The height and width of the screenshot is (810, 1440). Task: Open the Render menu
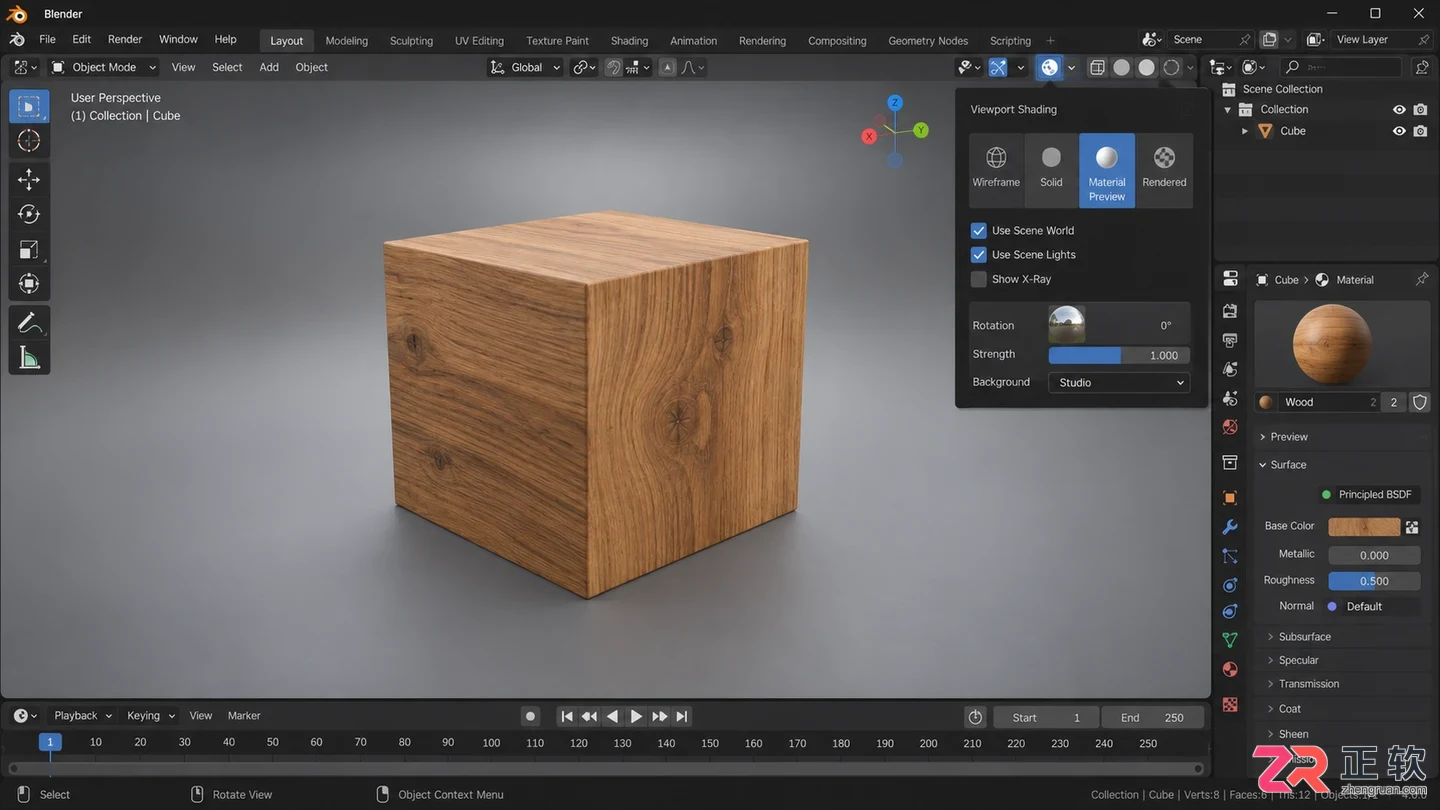125,39
